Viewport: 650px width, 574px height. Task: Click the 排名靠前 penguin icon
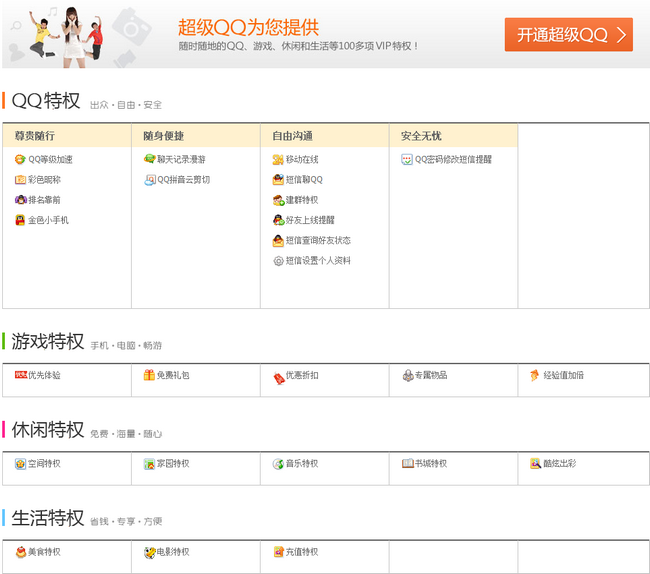tap(20, 200)
